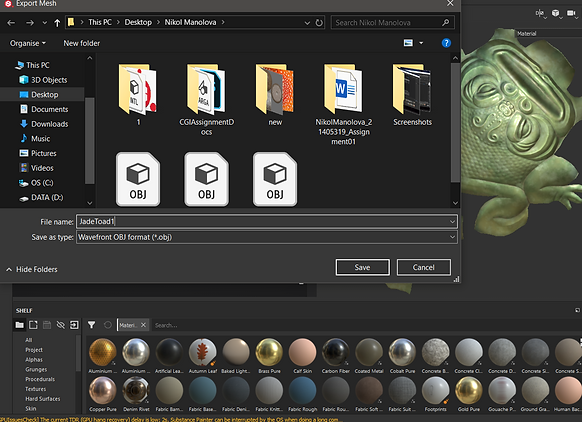Screen dimensions: 582x422
Task: Select 'All' shelf category
Action: click(29, 340)
